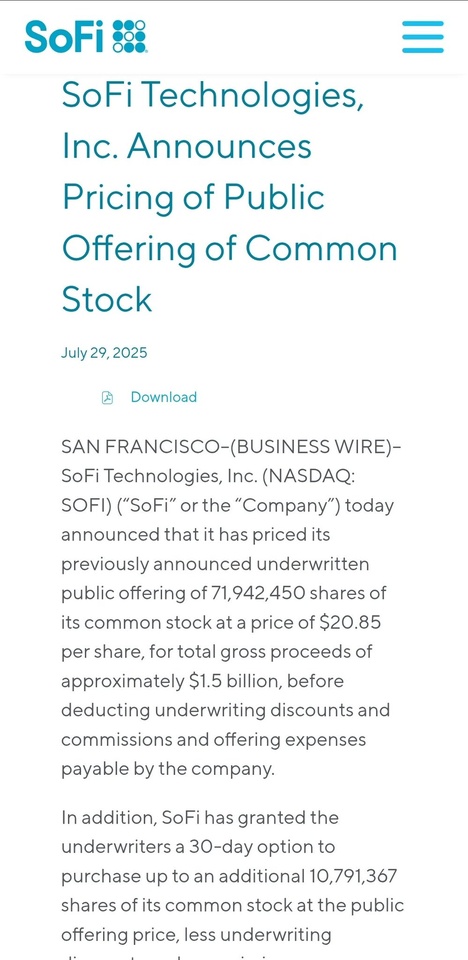The width and height of the screenshot is (468, 960).
Task: Select the press release headline text
Action: 230,197
